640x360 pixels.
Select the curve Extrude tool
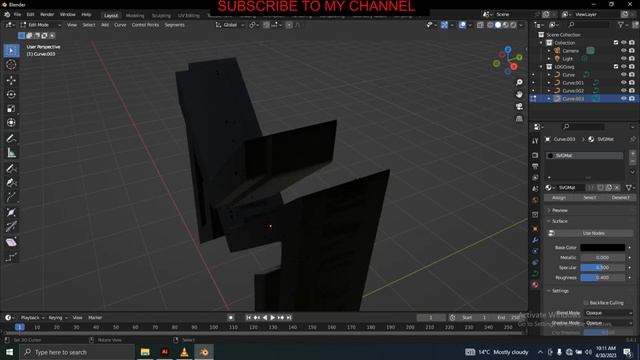[11, 197]
